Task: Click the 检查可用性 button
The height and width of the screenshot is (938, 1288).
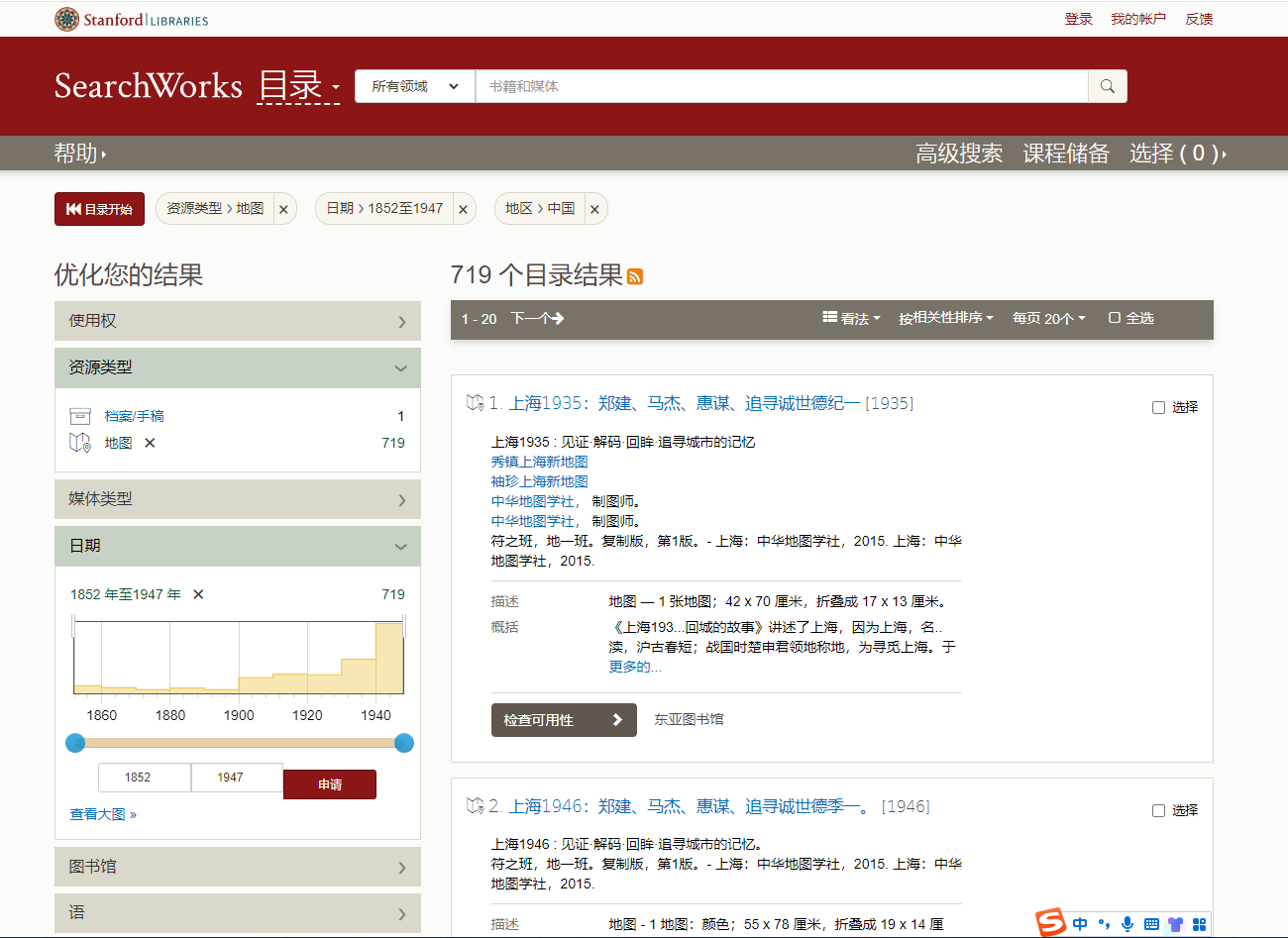Action: click(x=563, y=720)
